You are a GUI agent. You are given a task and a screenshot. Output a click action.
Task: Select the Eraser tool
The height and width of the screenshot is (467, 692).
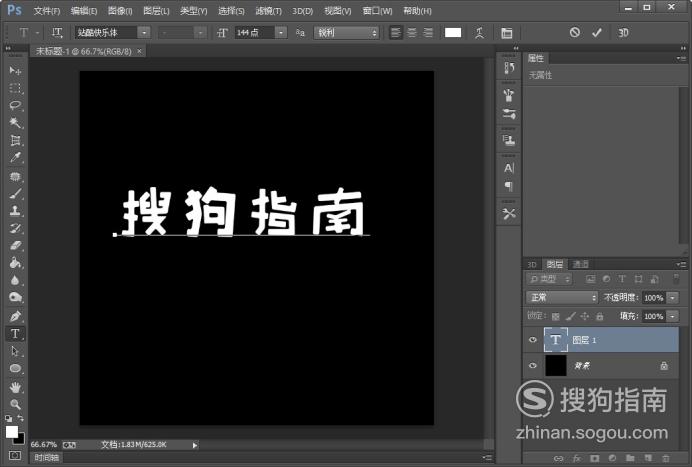(15, 245)
